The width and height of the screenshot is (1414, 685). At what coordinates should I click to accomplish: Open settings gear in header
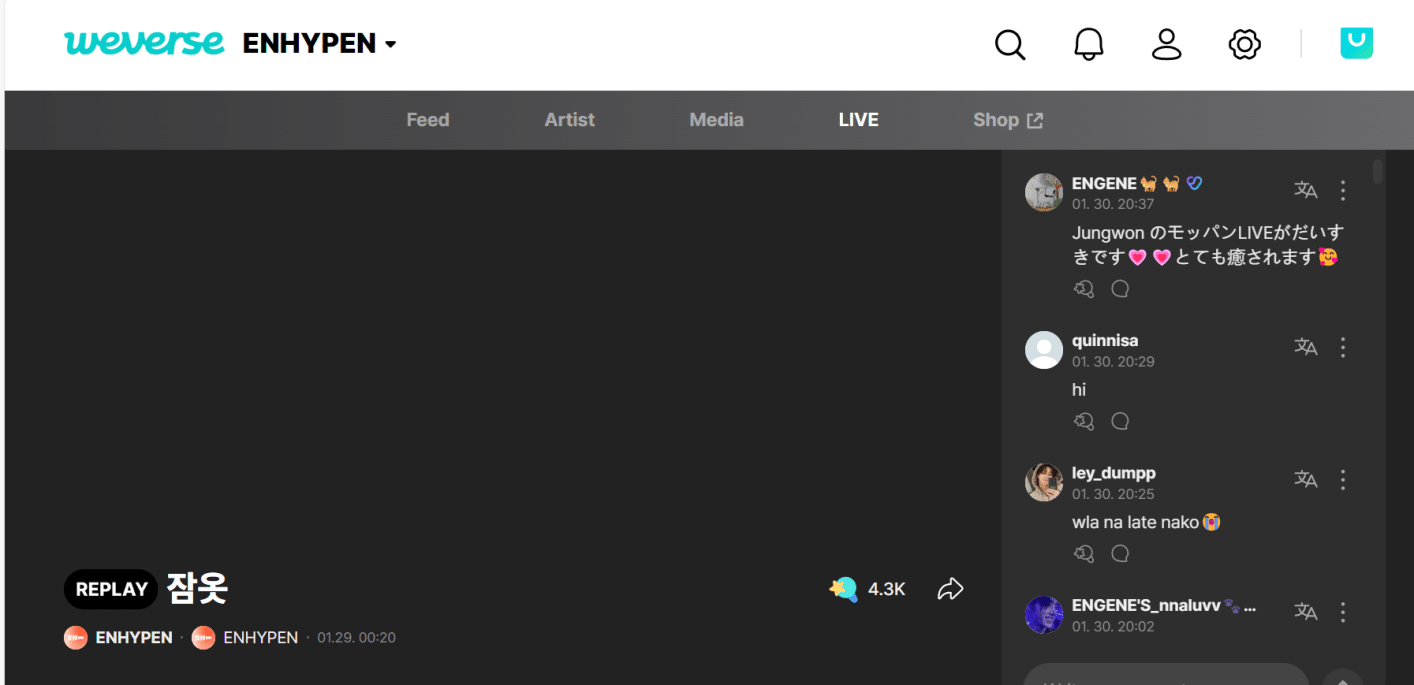(1244, 44)
